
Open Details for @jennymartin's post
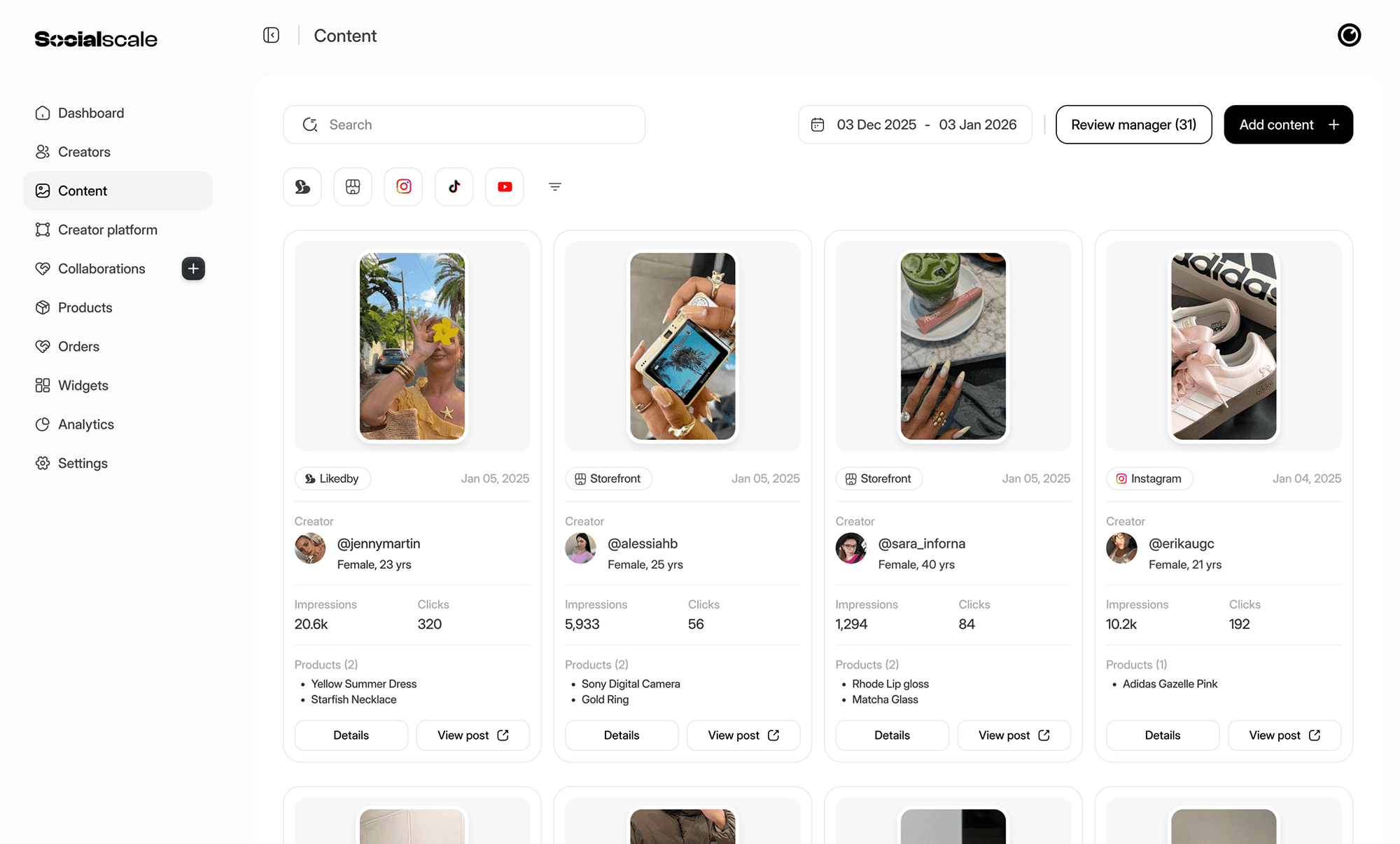click(x=351, y=735)
